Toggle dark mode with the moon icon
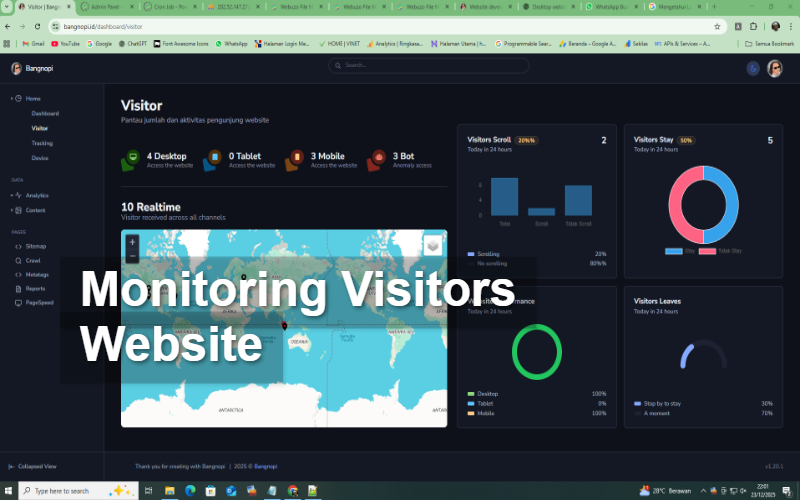Viewport: 800px width, 500px height. 753,68
